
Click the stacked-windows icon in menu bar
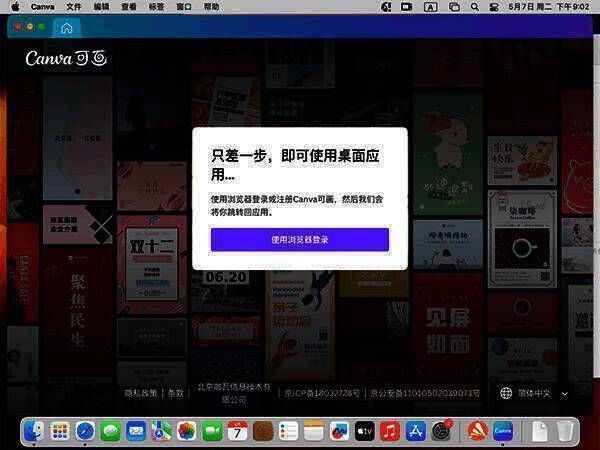[454, 7]
